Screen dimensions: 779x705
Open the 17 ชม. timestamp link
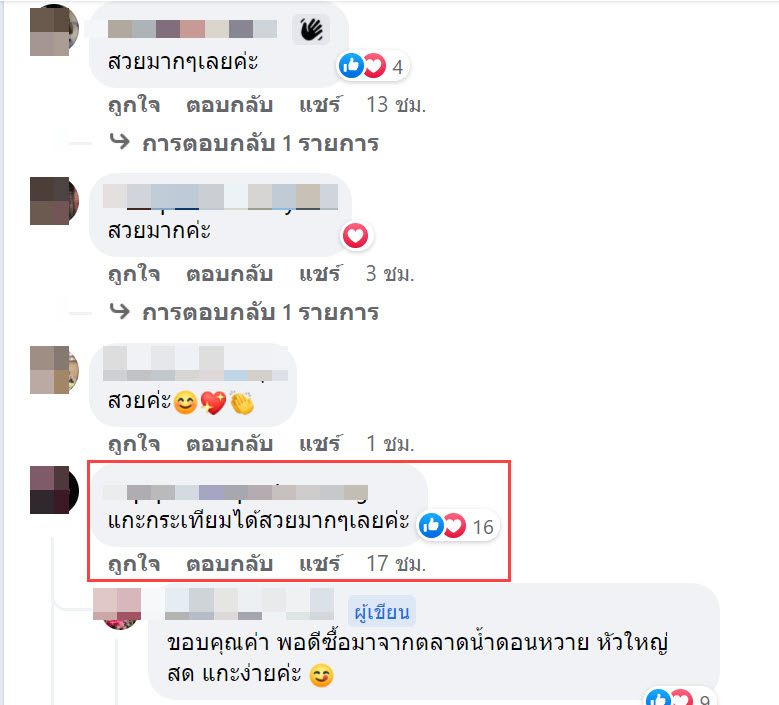pyautogui.click(x=396, y=564)
